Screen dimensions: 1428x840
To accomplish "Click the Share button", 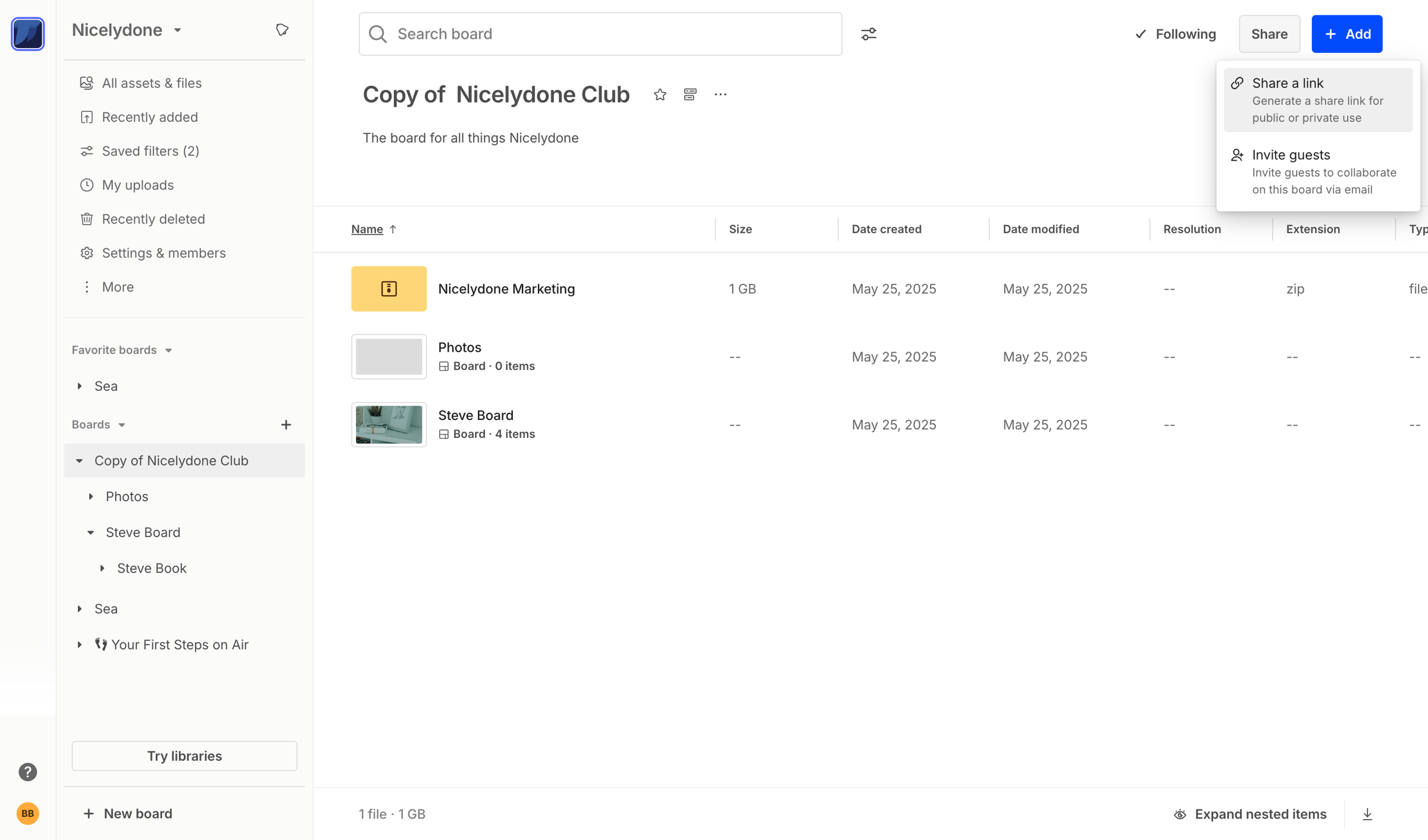I will click(x=1269, y=34).
